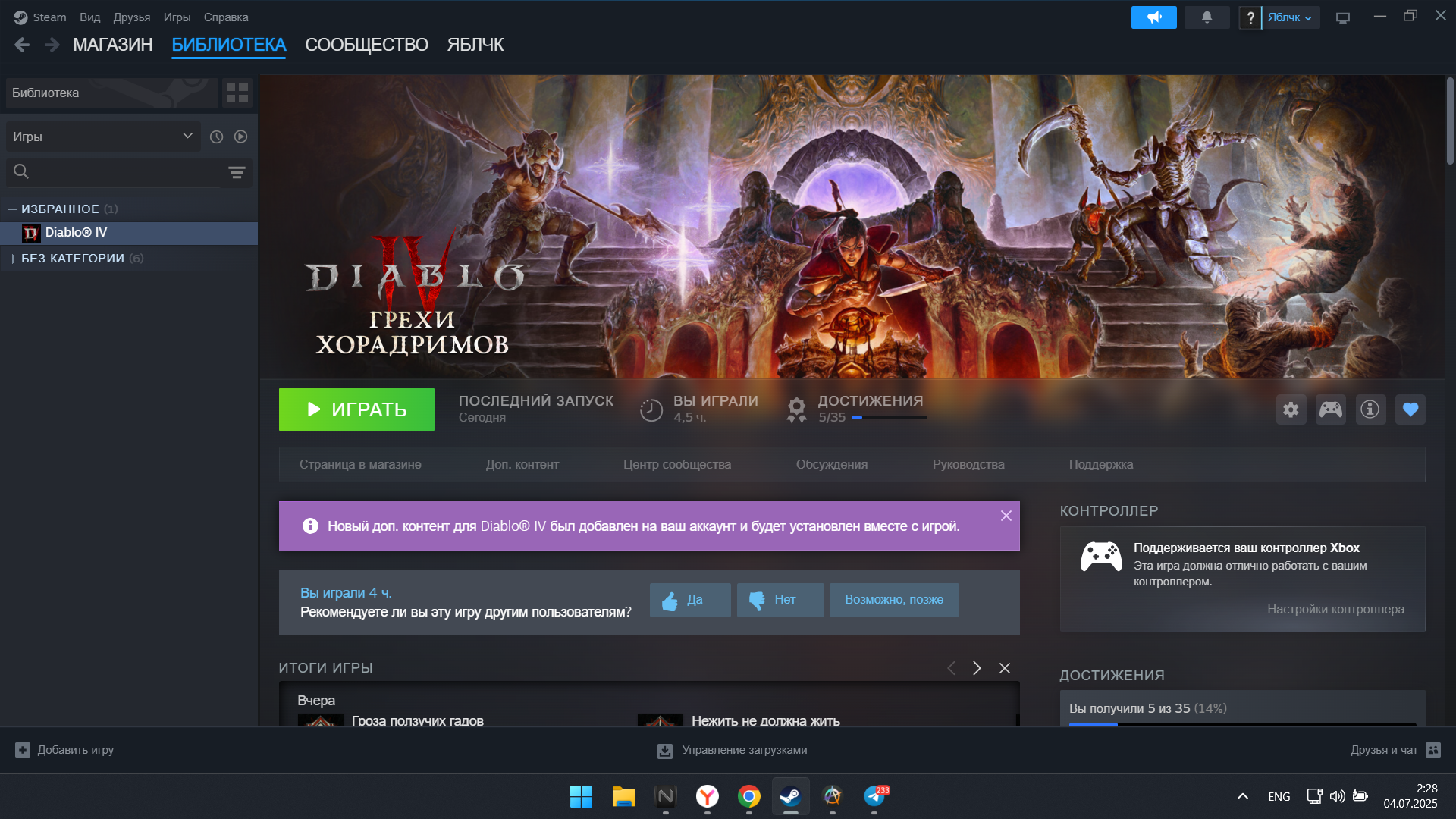Recommend the game with Да
The width and height of the screenshot is (1456, 819).
pyautogui.click(x=690, y=600)
